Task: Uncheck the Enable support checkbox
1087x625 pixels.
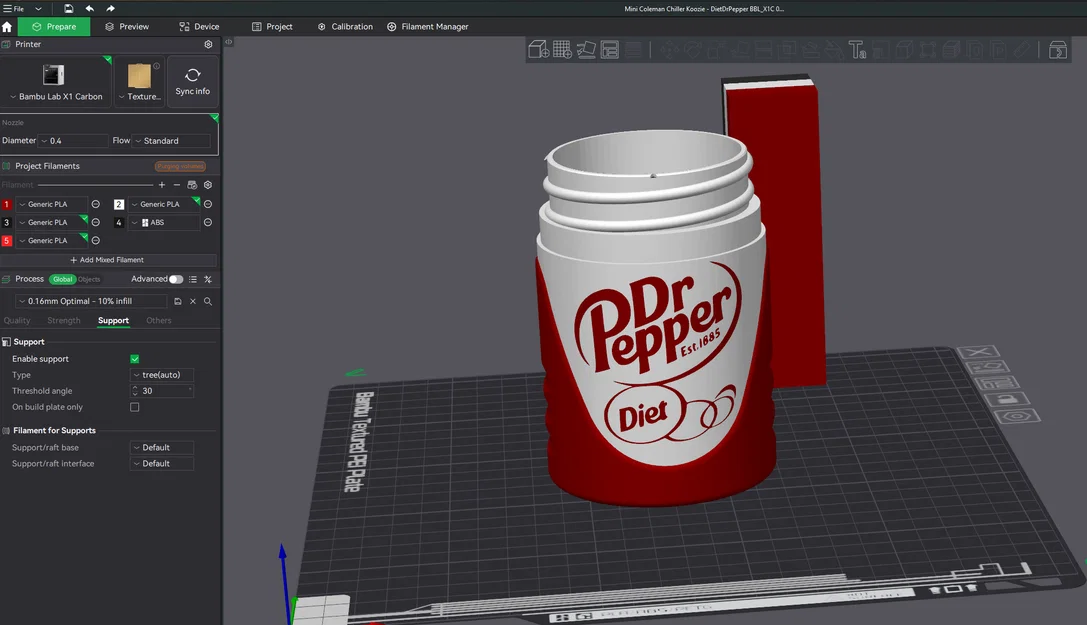Action: [x=134, y=359]
